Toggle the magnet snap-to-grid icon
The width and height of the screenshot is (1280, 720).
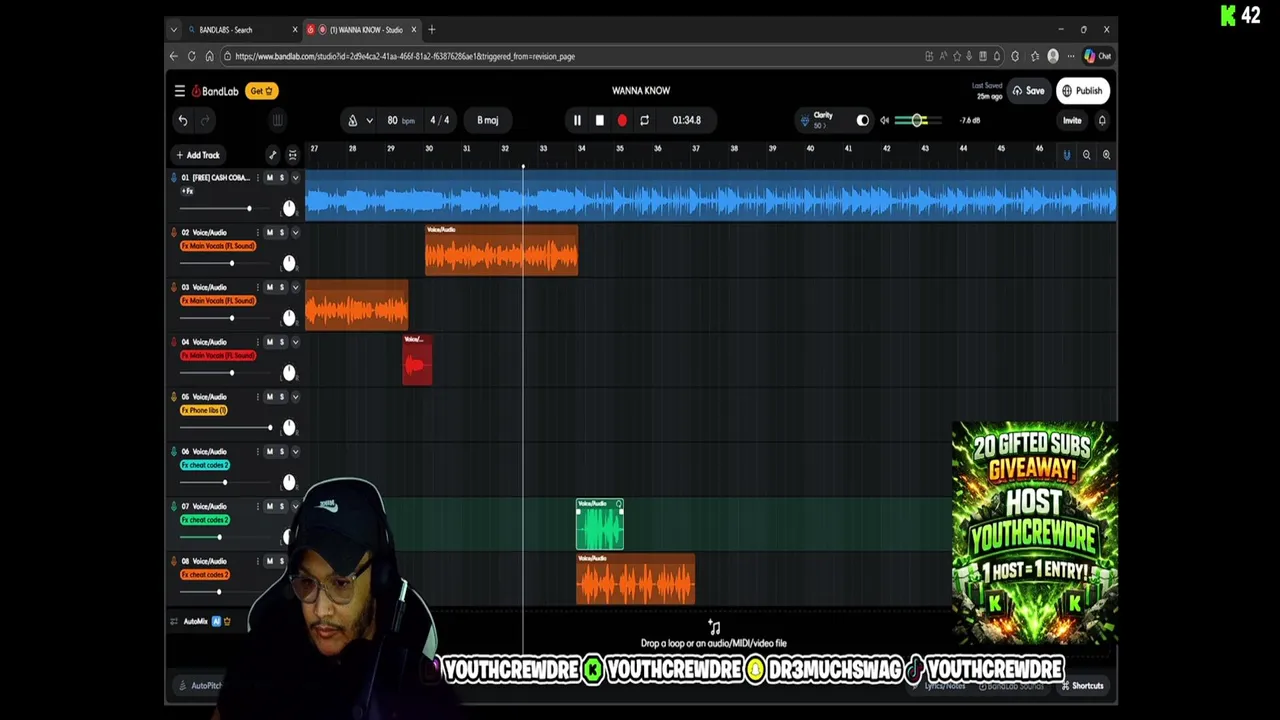(1066, 155)
